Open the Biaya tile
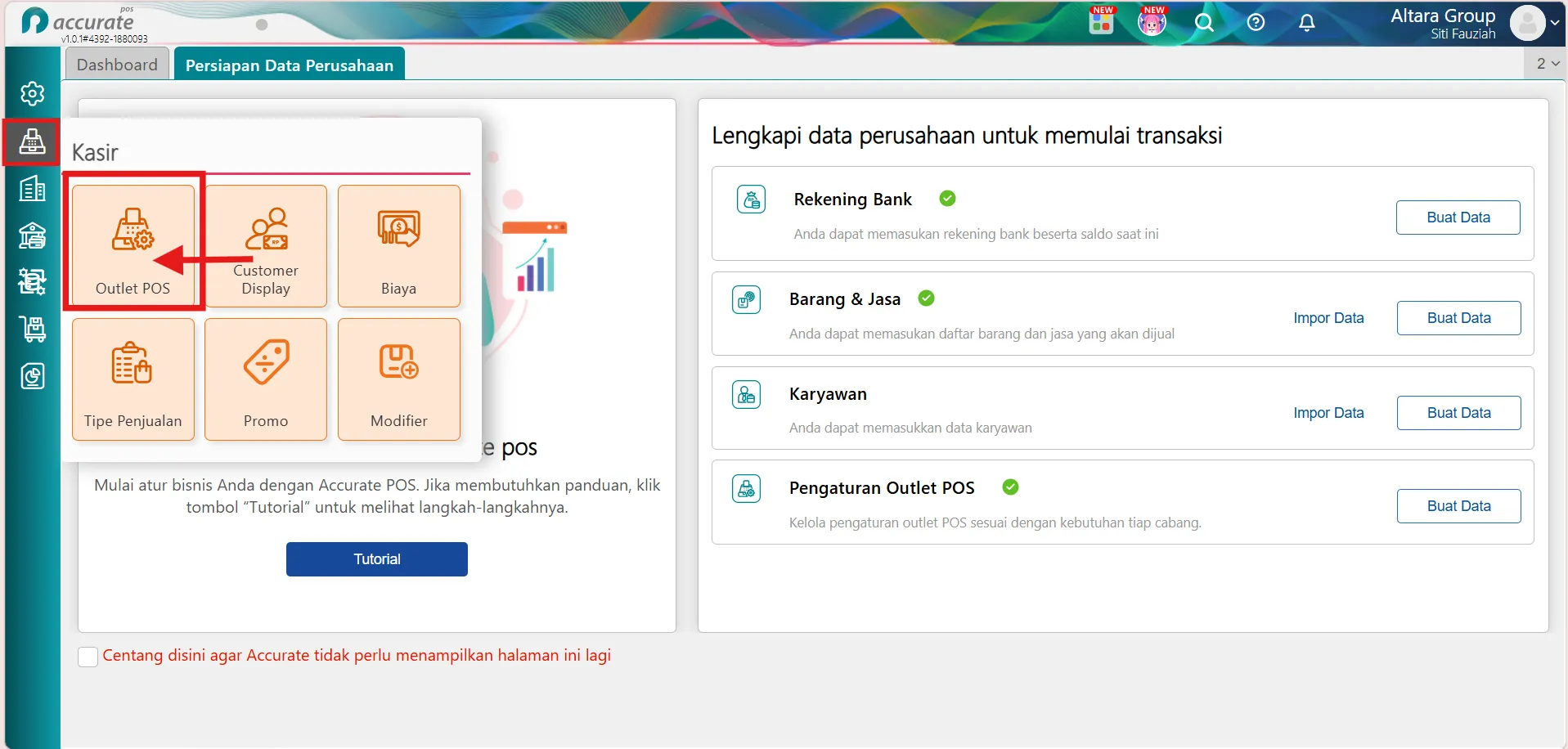The width and height of the screenshot is (1568, 749). click(x=399, y=245)
